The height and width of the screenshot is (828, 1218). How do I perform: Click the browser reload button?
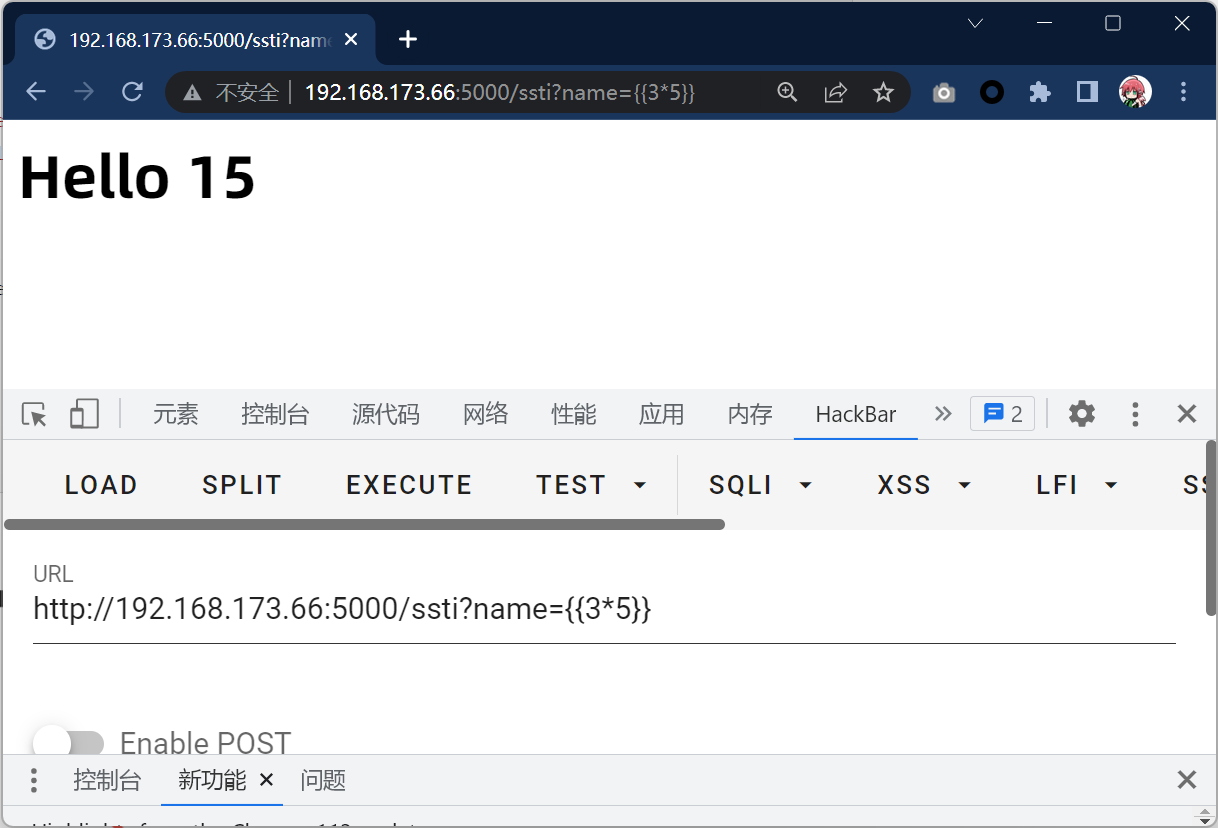132,92
